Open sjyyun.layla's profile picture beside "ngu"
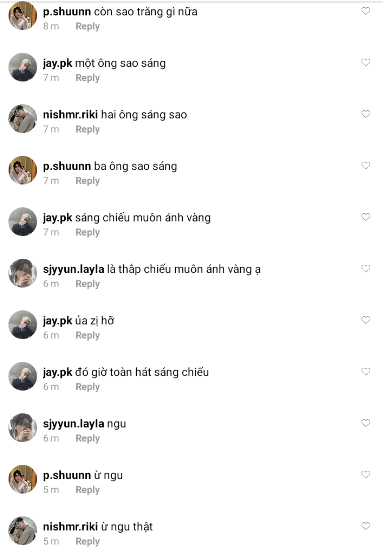The width and height of the screenshot is (383, 554). click(x=23, y=428)
